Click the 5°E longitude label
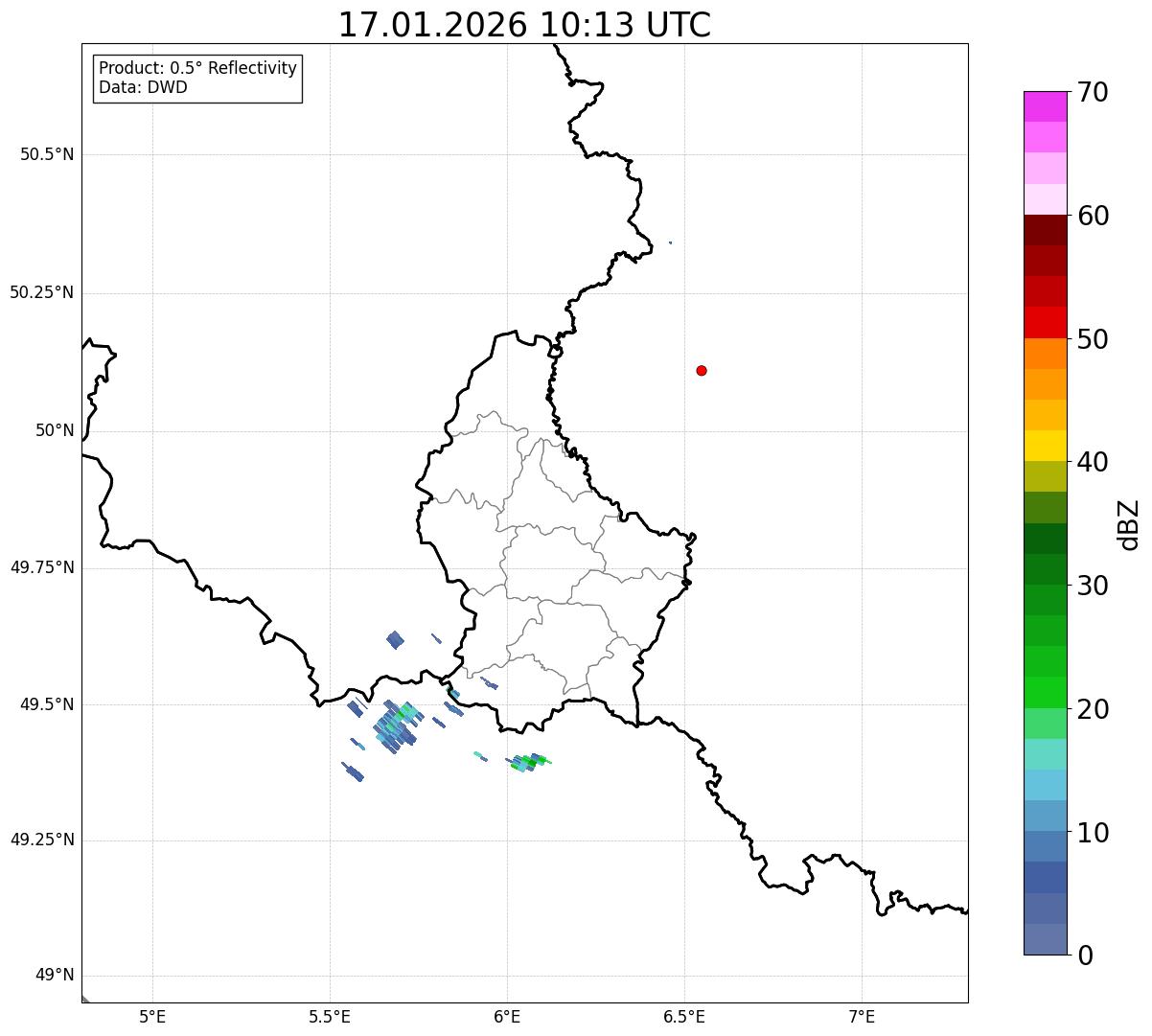 [152, 1016]
